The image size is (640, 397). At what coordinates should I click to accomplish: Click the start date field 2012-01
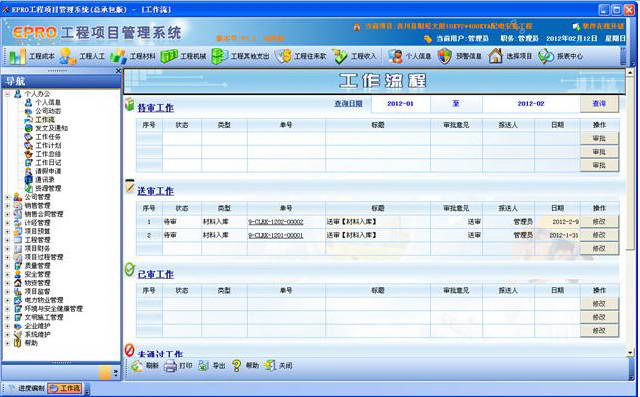point(400,104)
